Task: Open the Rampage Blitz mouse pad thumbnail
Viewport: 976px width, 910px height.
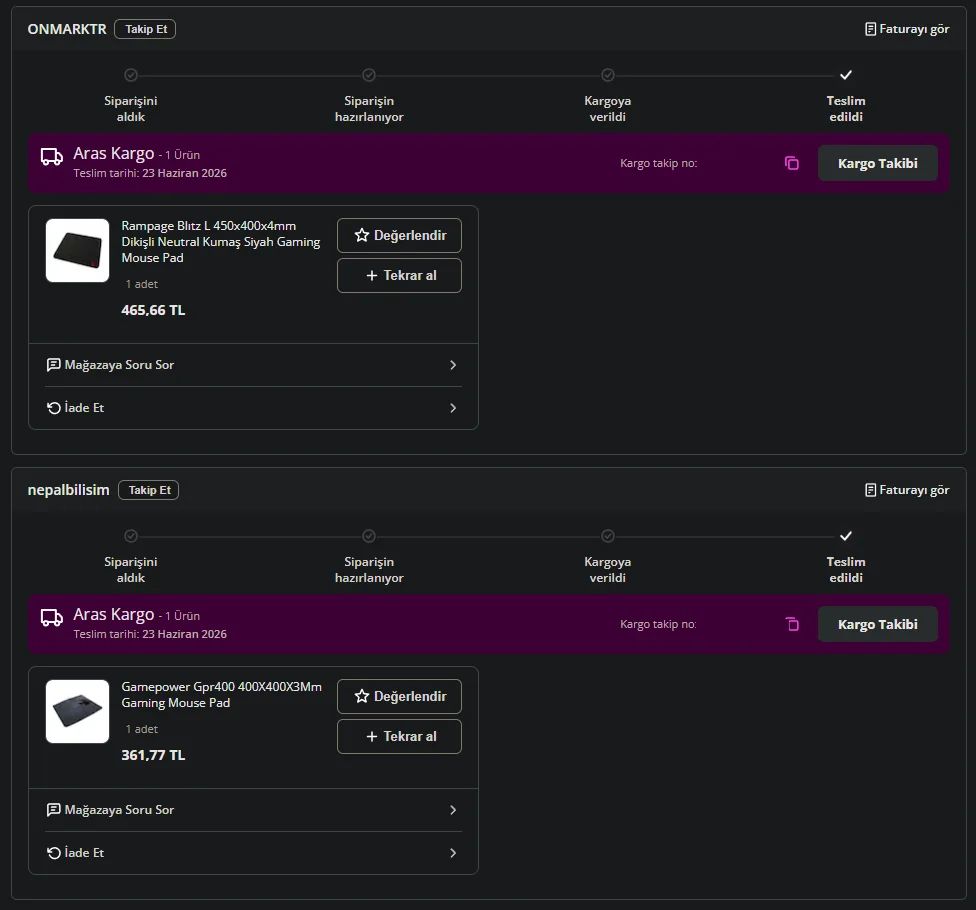Action: click(x=77, y=250)
